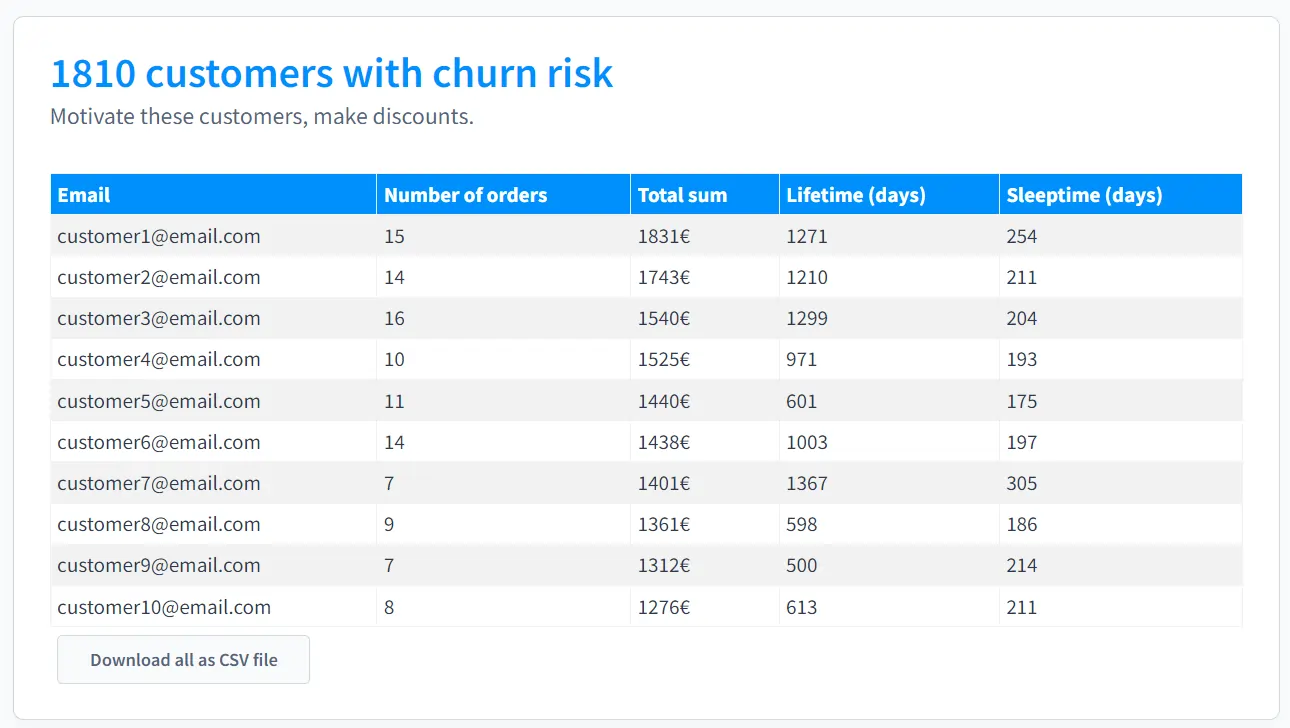Viewport: 1290px width, 728px height.
Task: Sort by the Email column header
Action: point(213,195)
